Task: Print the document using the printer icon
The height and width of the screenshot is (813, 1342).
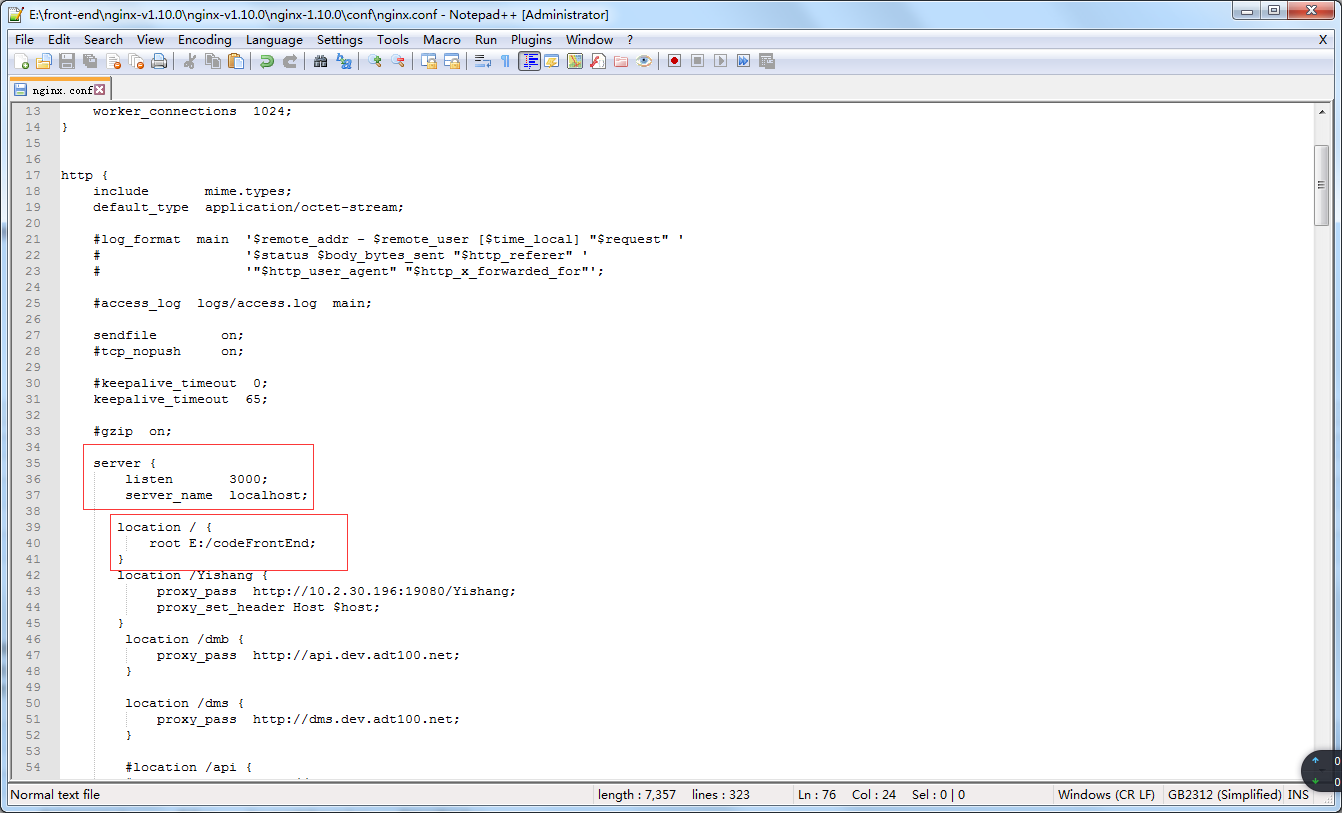Action: (159, 61)
